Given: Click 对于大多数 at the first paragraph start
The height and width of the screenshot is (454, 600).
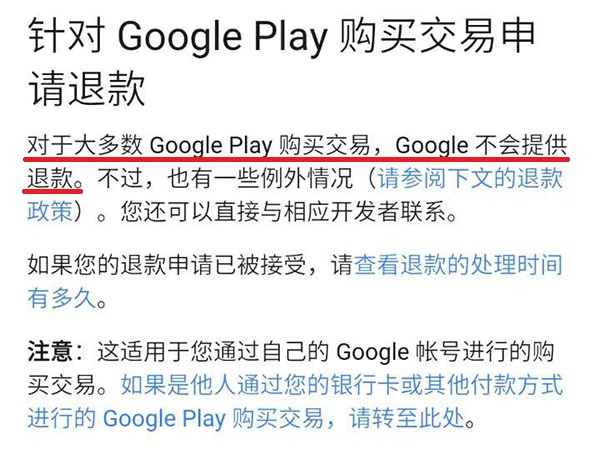Looking at the screenshot, I should point(85,145).
